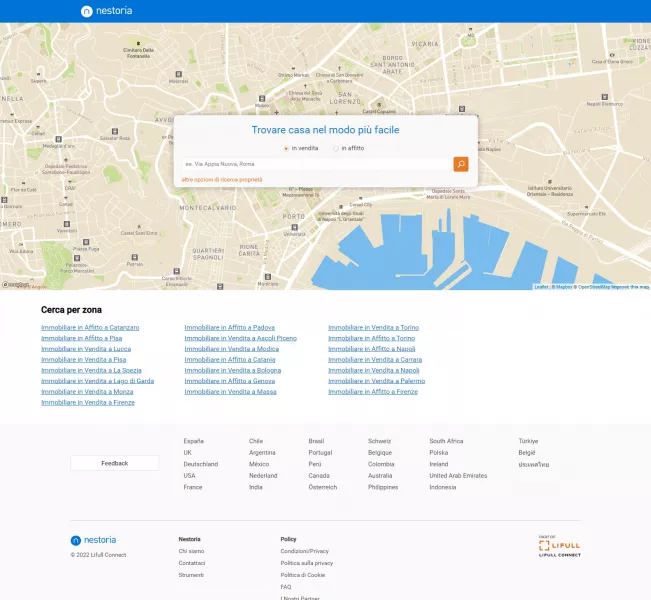Open Immobiliare in Vendita a Lucca

(86, 349)
